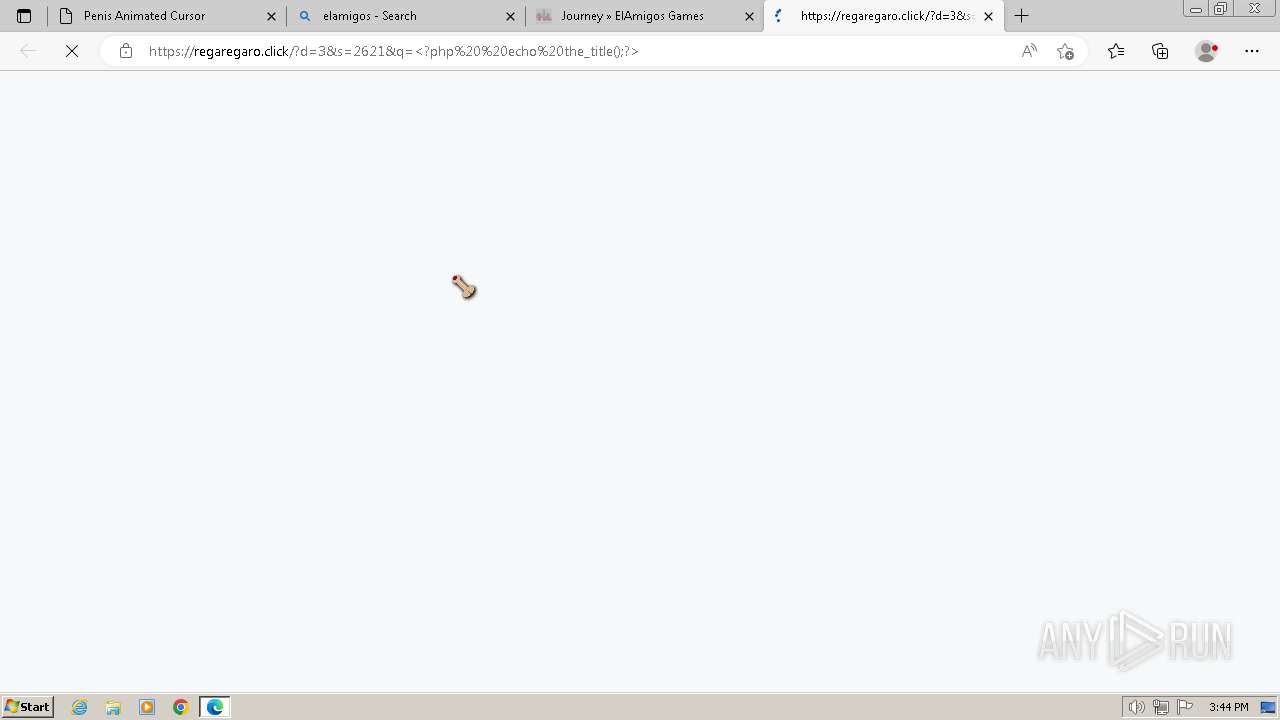Click the Show desktop tray icon

point(1268,707)
